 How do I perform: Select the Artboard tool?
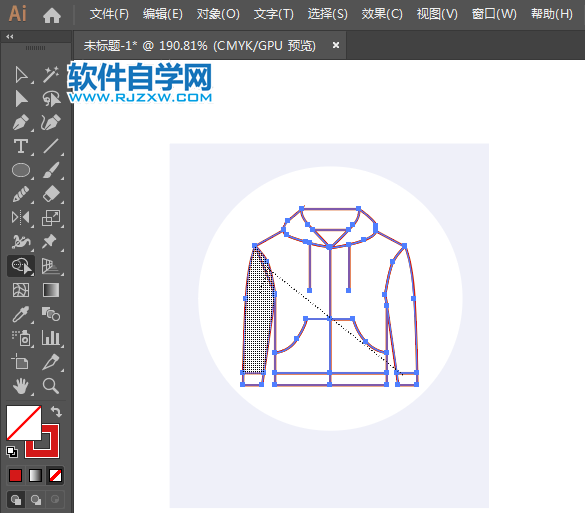20,361
